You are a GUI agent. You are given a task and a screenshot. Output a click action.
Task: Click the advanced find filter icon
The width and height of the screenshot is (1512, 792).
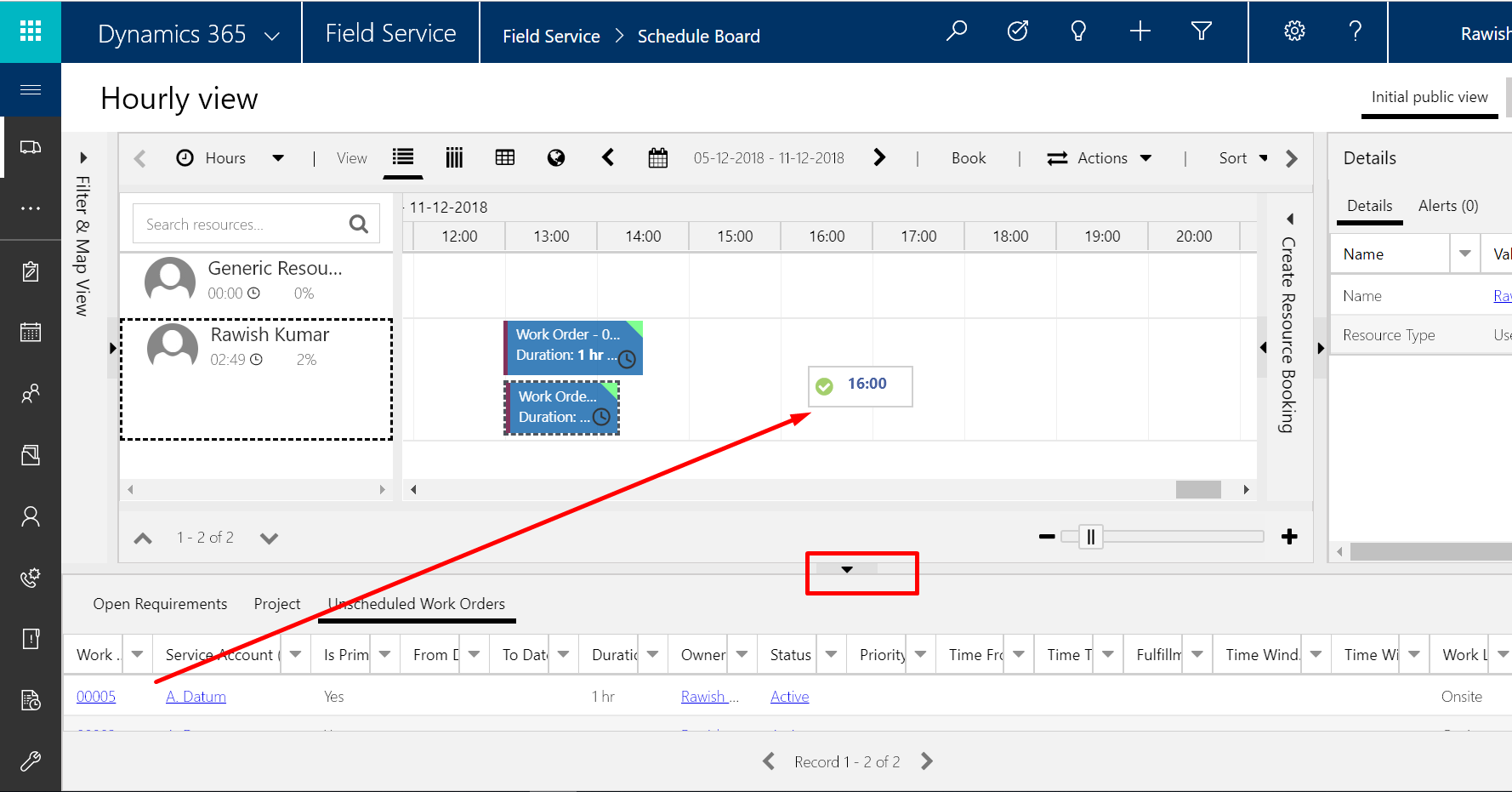[1201, 31]
